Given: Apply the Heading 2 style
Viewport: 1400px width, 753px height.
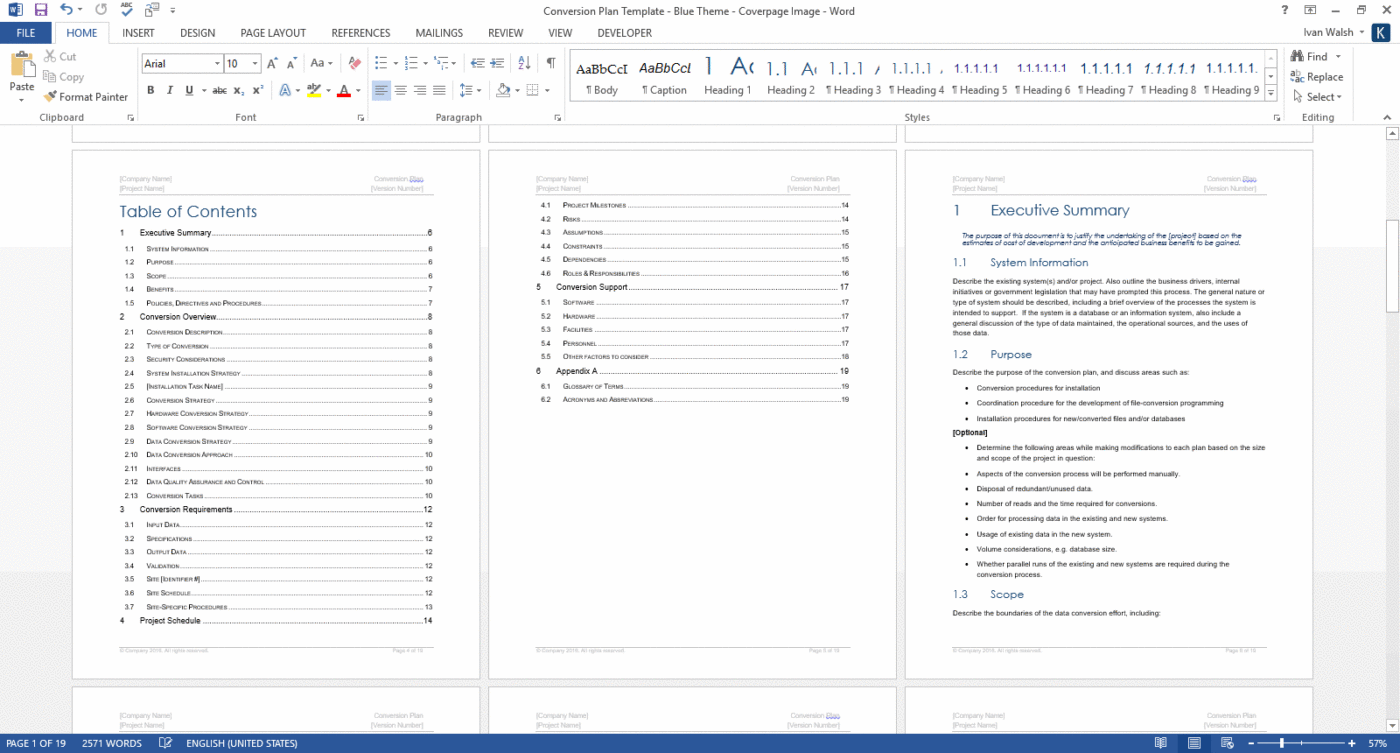Looking at the screenshot, I should (790, 77).
